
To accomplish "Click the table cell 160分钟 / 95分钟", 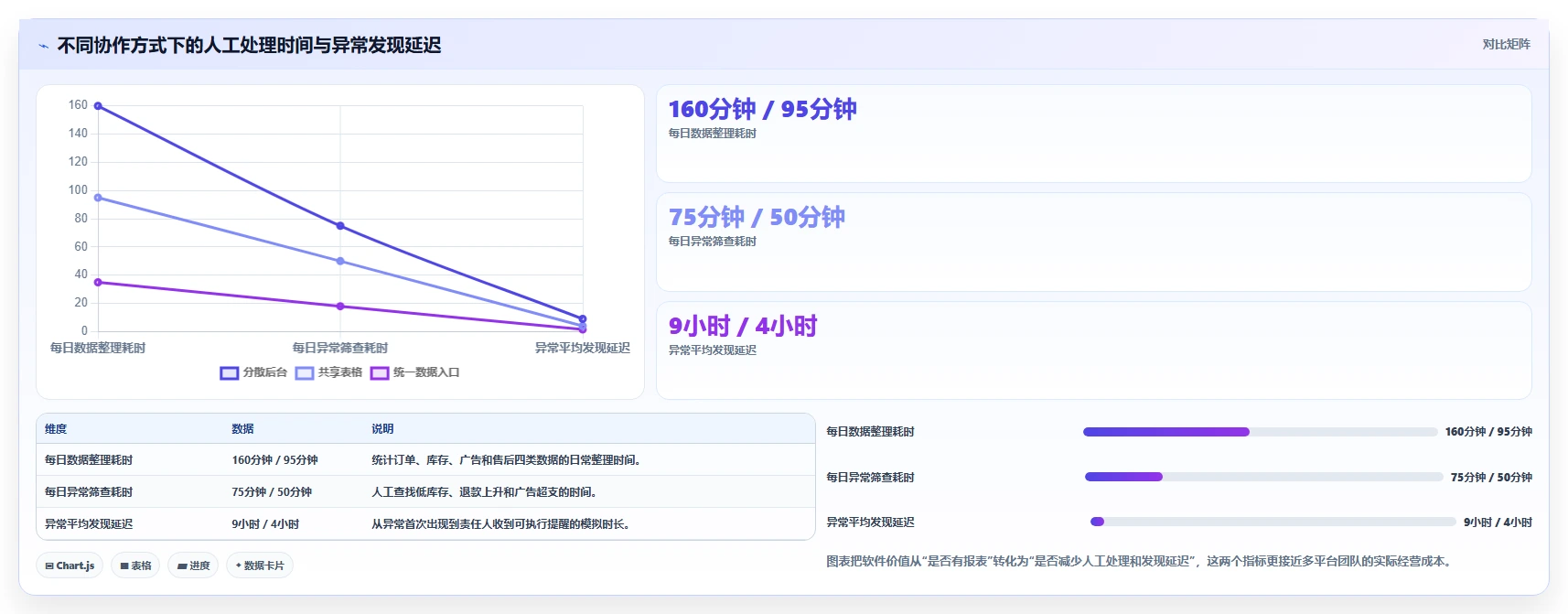I will coord(274,460).
